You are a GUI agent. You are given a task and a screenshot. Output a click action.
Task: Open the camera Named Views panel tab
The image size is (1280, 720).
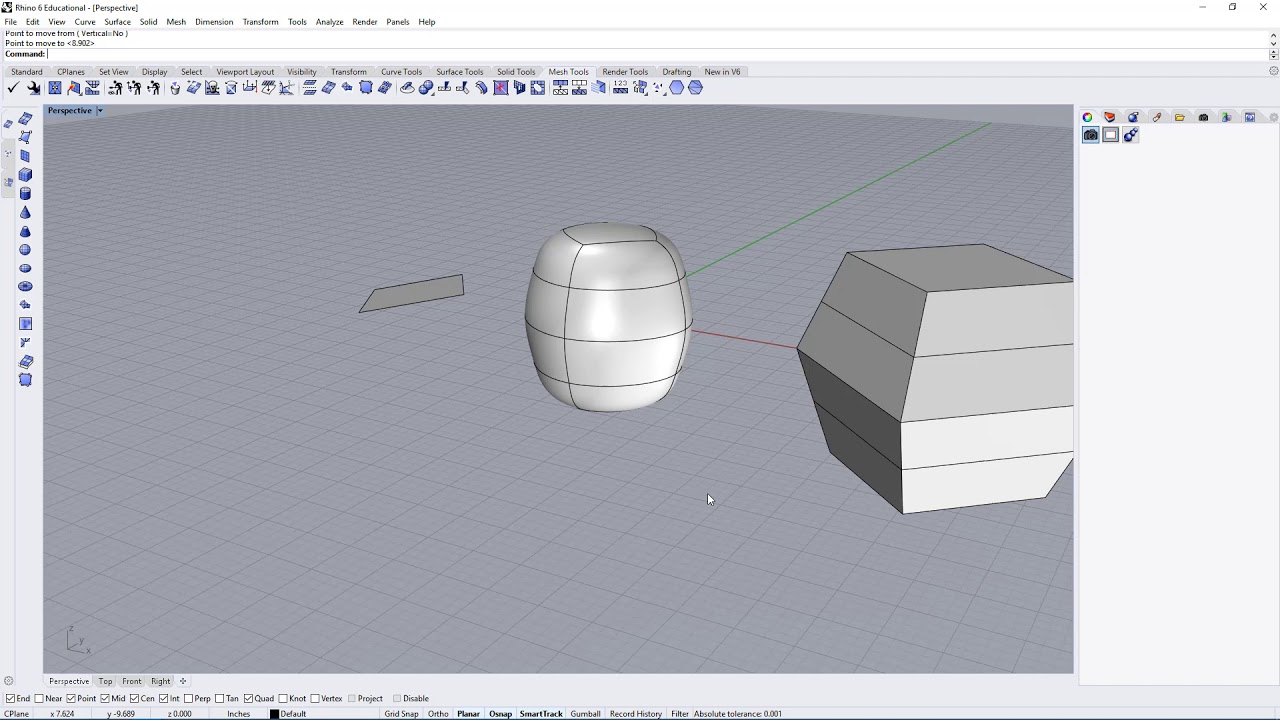[x=1203, y=117]
